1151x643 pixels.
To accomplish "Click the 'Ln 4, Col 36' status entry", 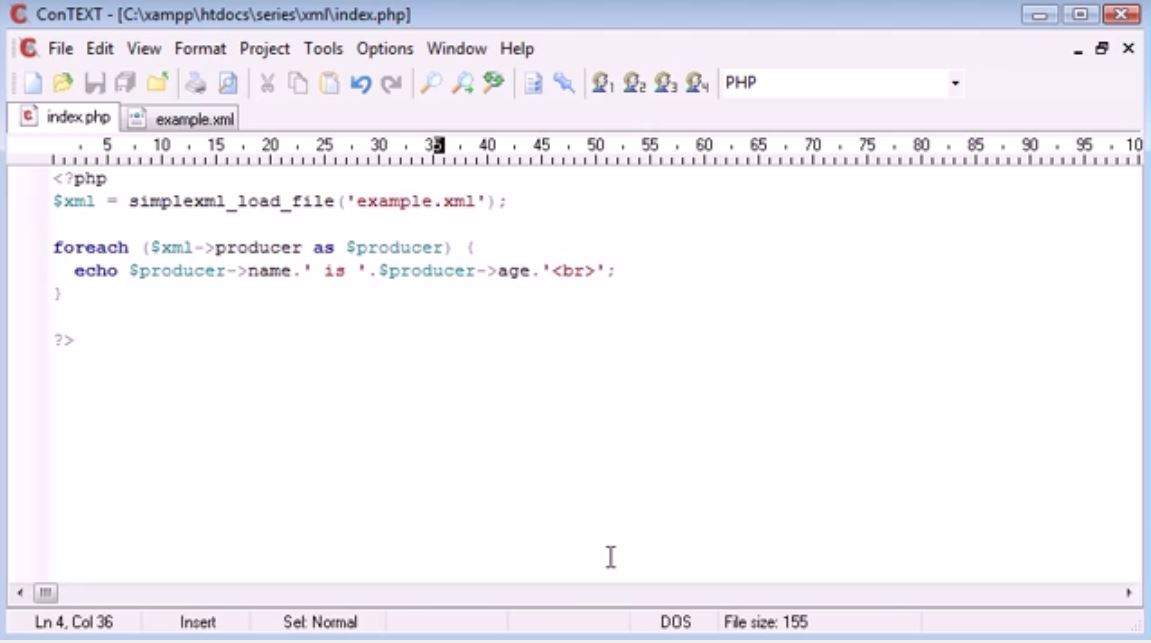I will click(x=73, y=622).
